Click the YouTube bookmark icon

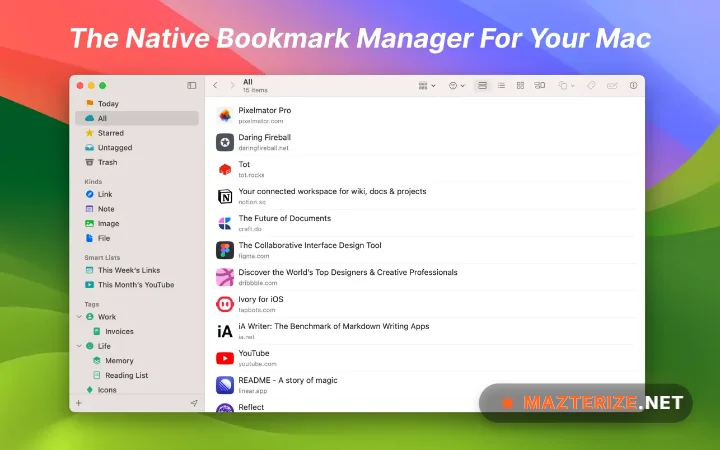tap(225, 358)
